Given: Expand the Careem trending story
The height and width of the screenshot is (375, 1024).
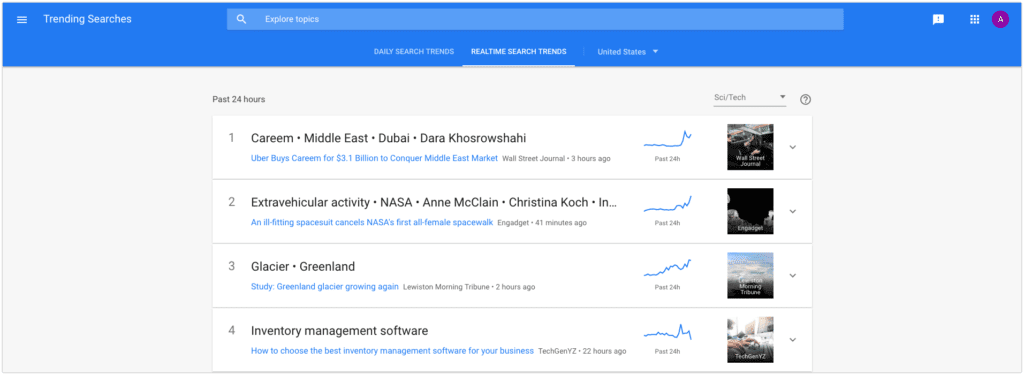Looking at the screenshot, I should pyautogui.click(x=793, y=148).
